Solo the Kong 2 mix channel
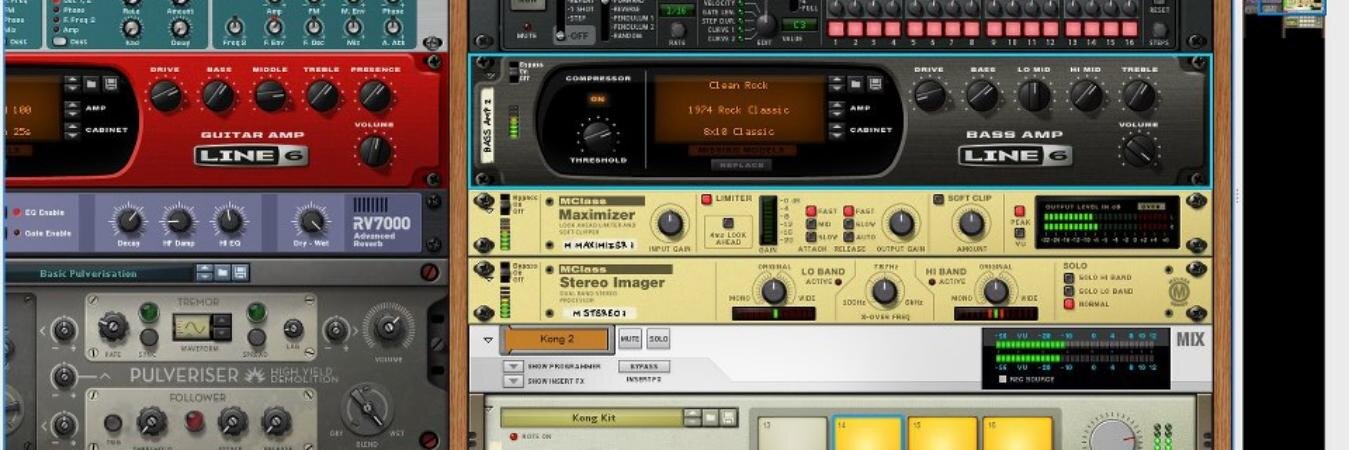Viewport: 1349px width, 450px height. point(657,339)
